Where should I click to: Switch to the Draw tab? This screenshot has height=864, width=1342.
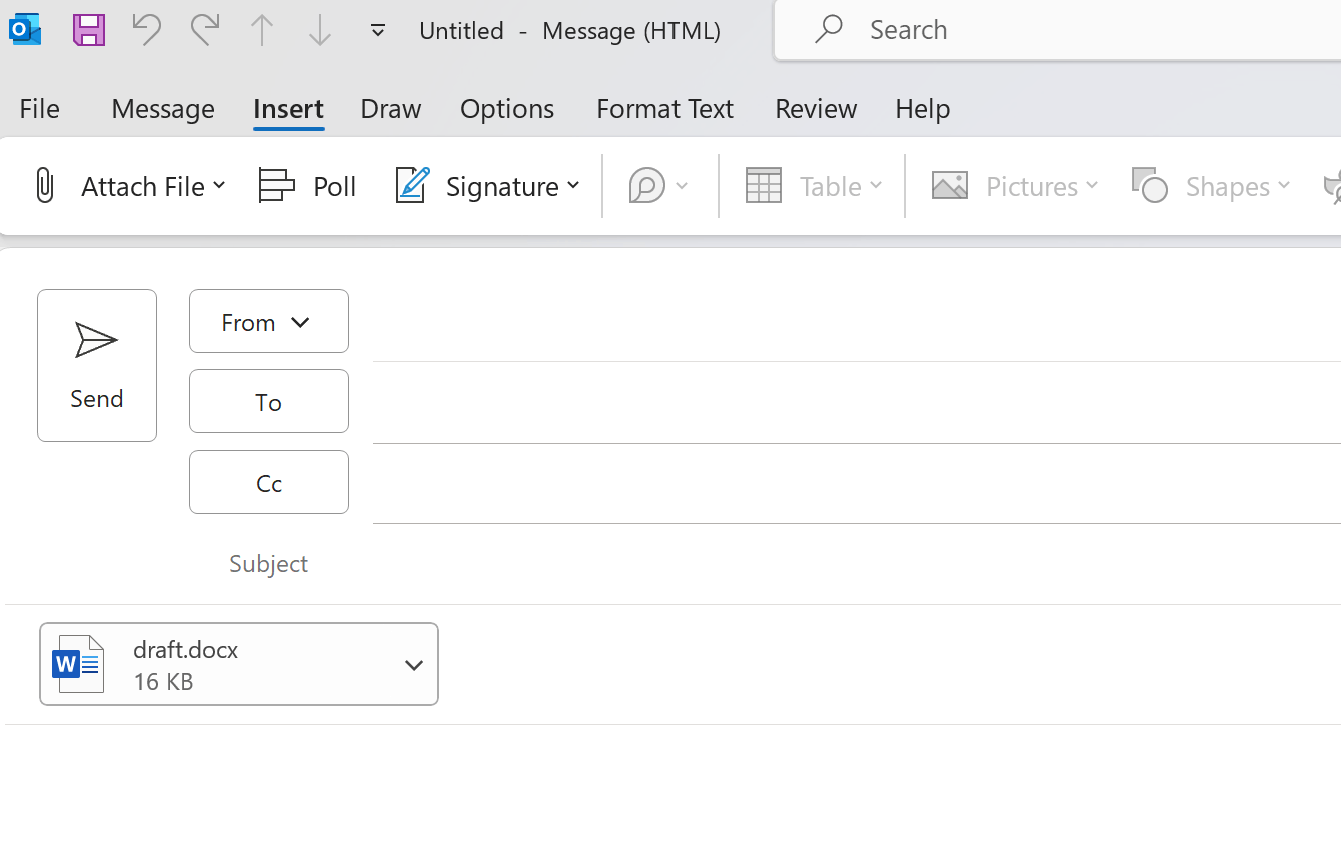click(x=391, y=109)
